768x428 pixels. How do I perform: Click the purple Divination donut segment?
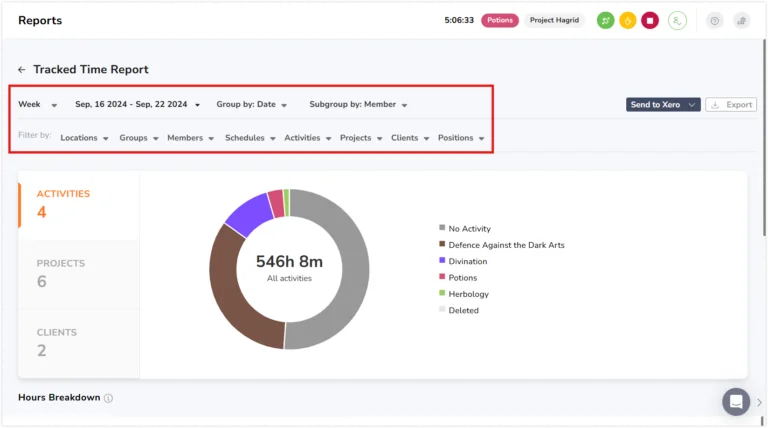(x=251, y=214)
